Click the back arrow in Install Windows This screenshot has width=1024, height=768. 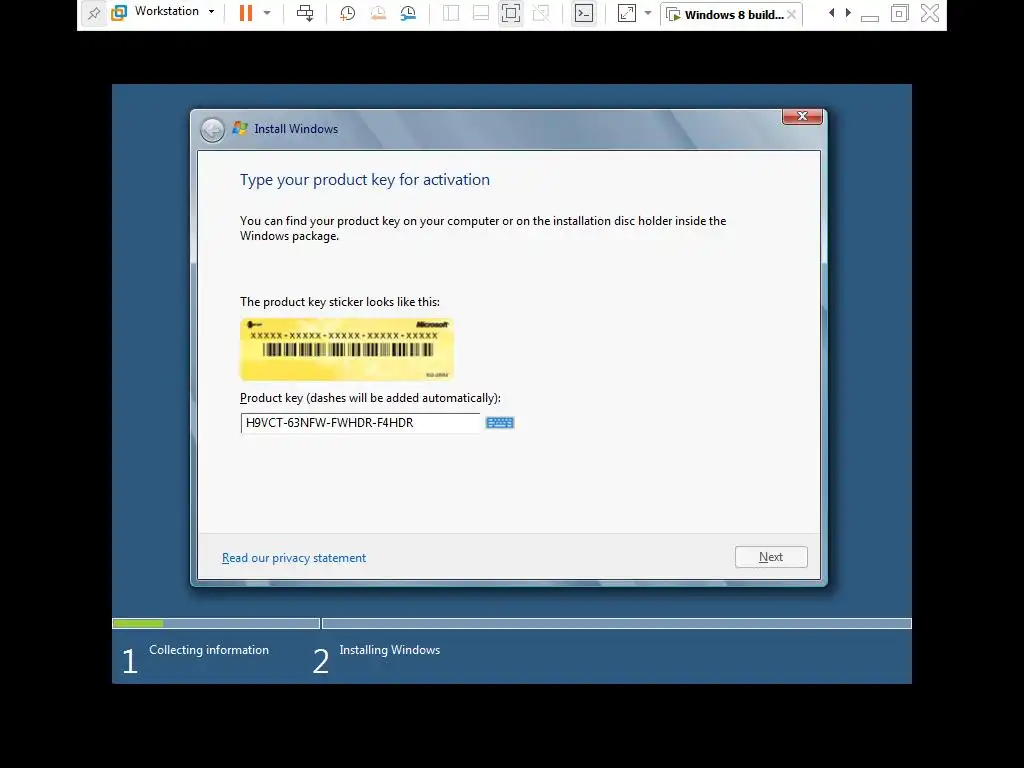[x=212, y=130]
